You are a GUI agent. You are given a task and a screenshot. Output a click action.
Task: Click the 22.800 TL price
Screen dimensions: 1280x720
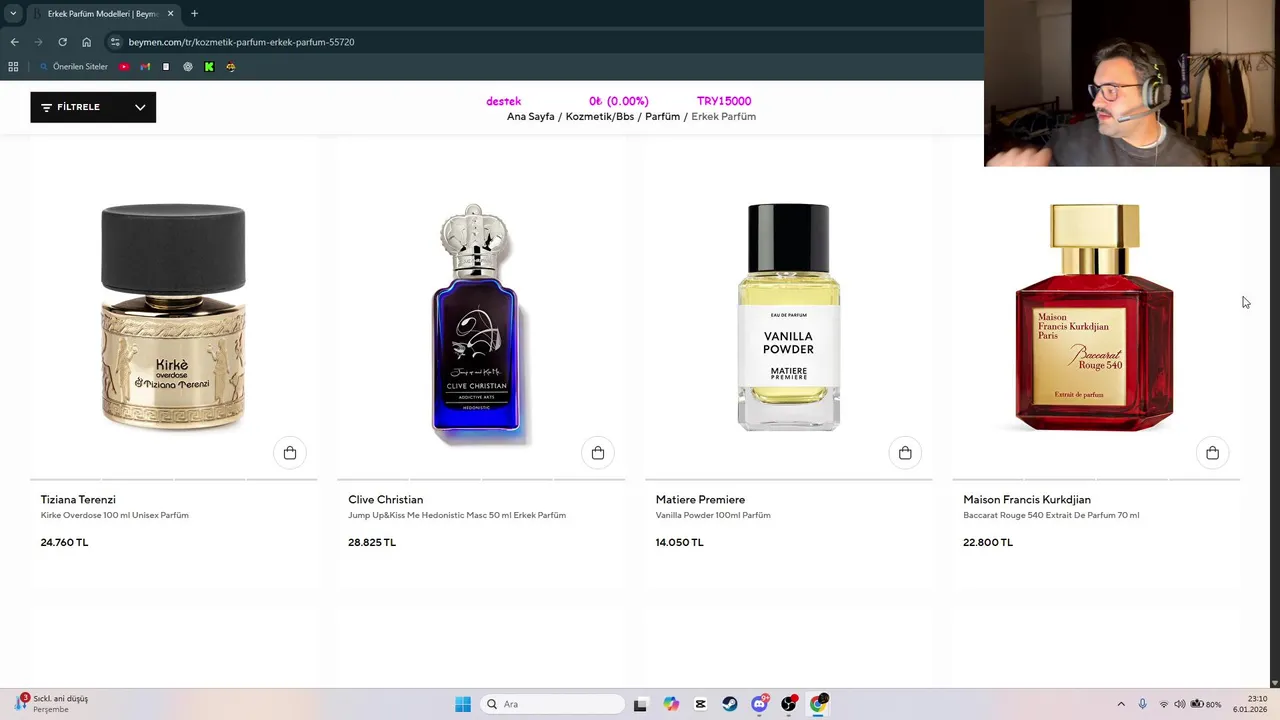[x=988, y=542]
